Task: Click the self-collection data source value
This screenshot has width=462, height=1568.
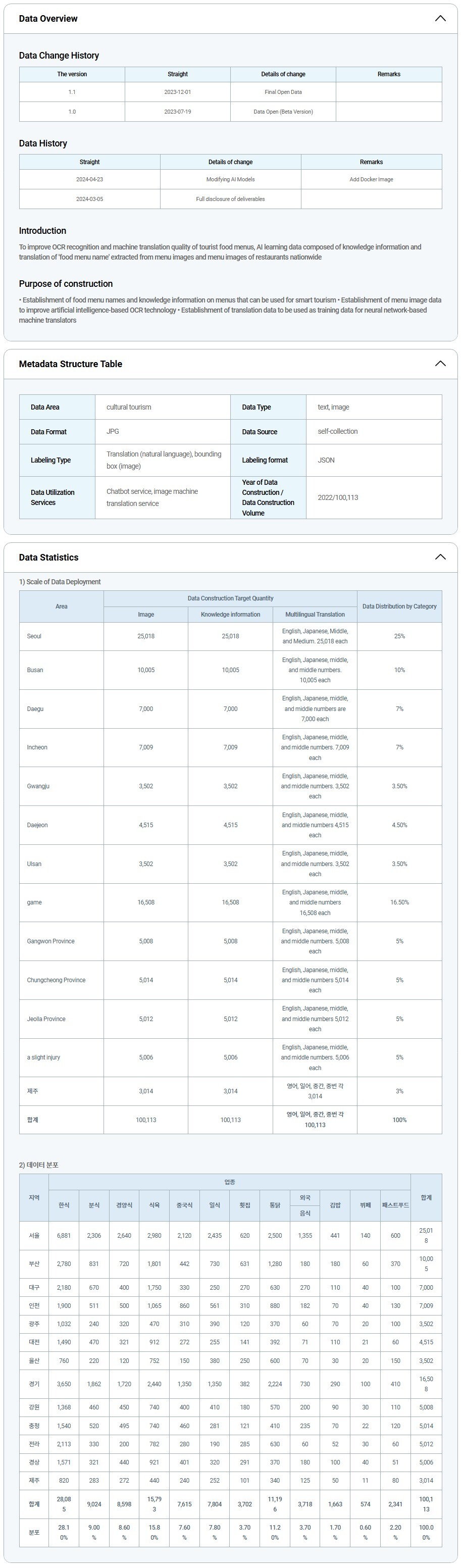Action: tap(338, 431)
